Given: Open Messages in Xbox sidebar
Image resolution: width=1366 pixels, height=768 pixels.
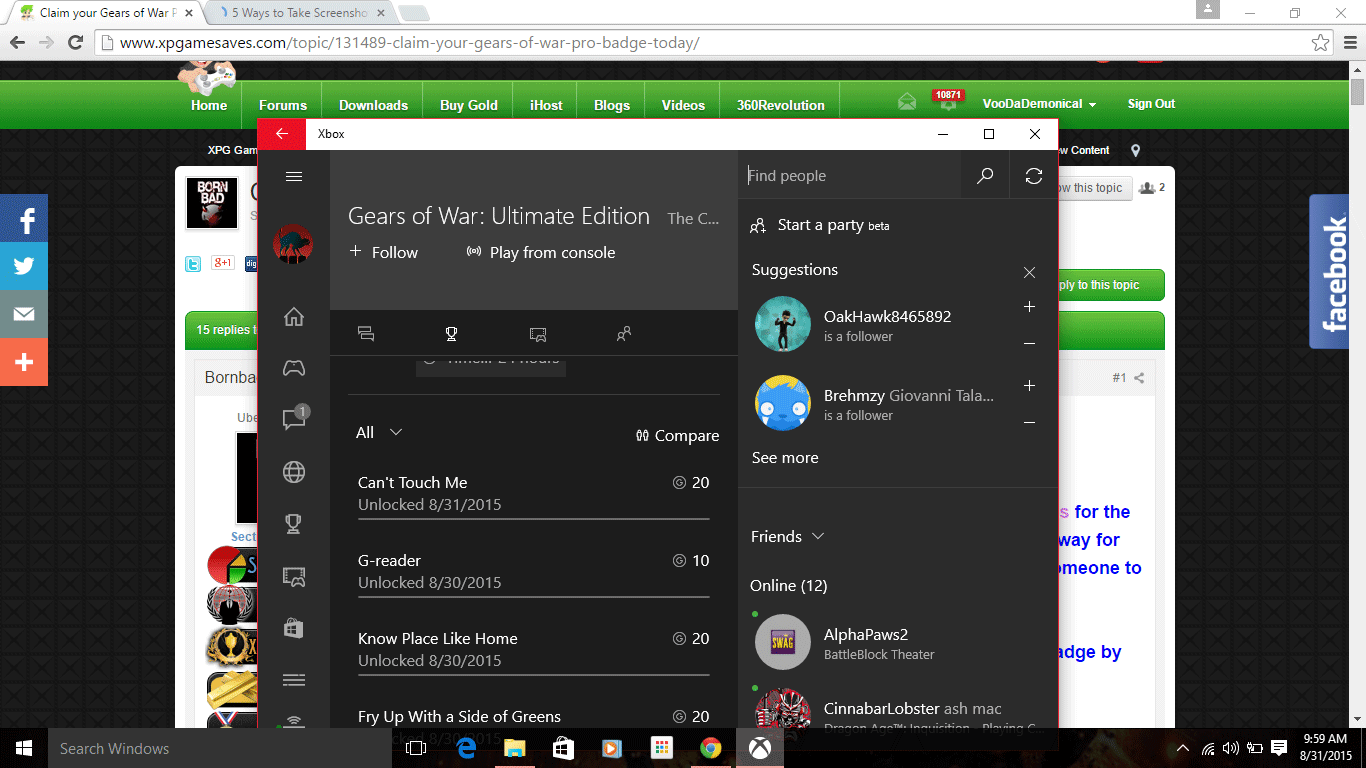Looking at the screenshot, I should (x=294, y=419).
